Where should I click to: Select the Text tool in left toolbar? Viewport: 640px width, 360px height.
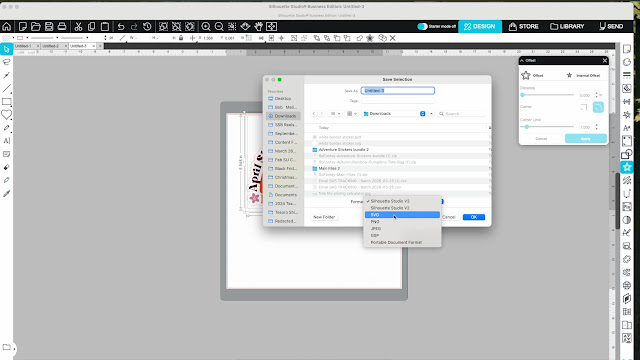click(7, 141)
